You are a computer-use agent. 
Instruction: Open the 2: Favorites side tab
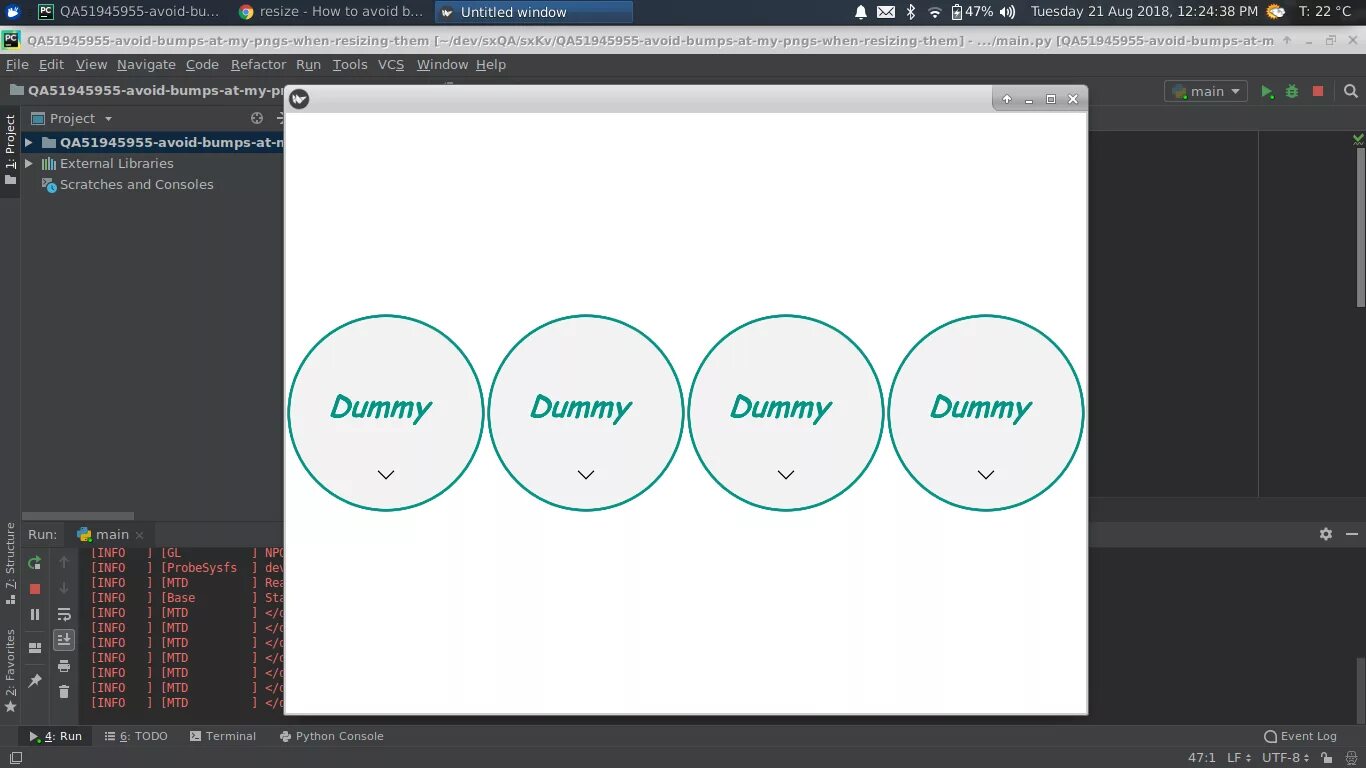pos(10,670)
